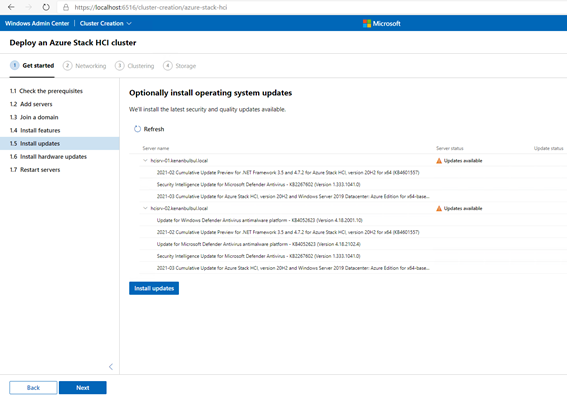Open the Cluster Creation dropdown
The width and height of the screenshot is (567, 397).
pyautogui.click(x=105, y=24)
